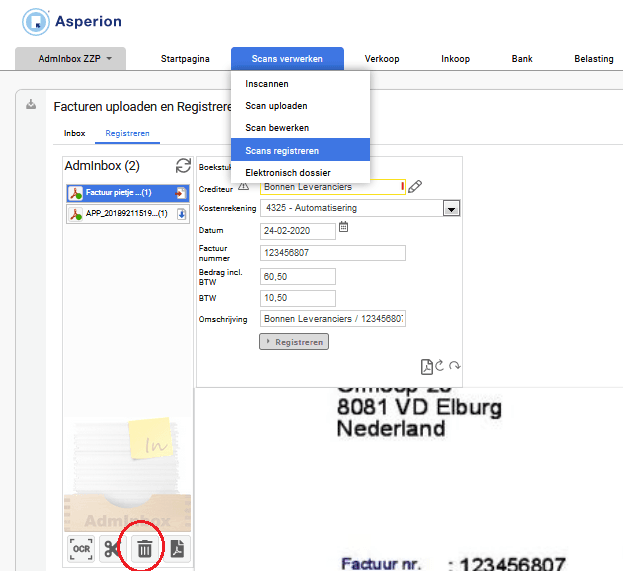Click the inbox tray icon beside page title
The height and width of the screenshot is (571, 623).
31,105
